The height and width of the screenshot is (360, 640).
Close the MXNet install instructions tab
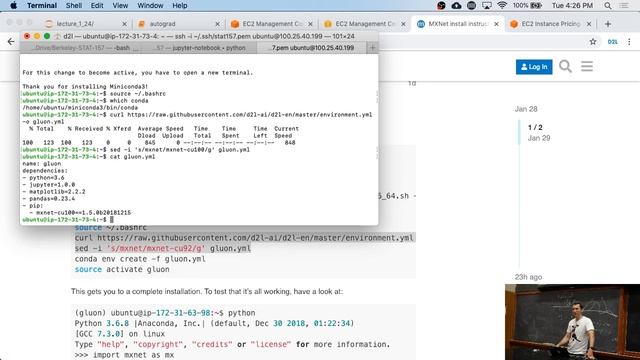coord(496,24)
